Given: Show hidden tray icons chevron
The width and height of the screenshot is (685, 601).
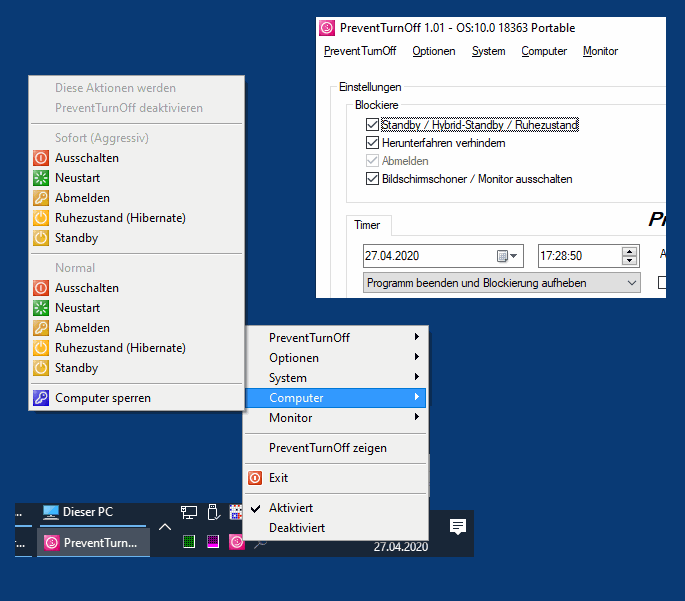Looking at the screenshot, I should 165,527.
